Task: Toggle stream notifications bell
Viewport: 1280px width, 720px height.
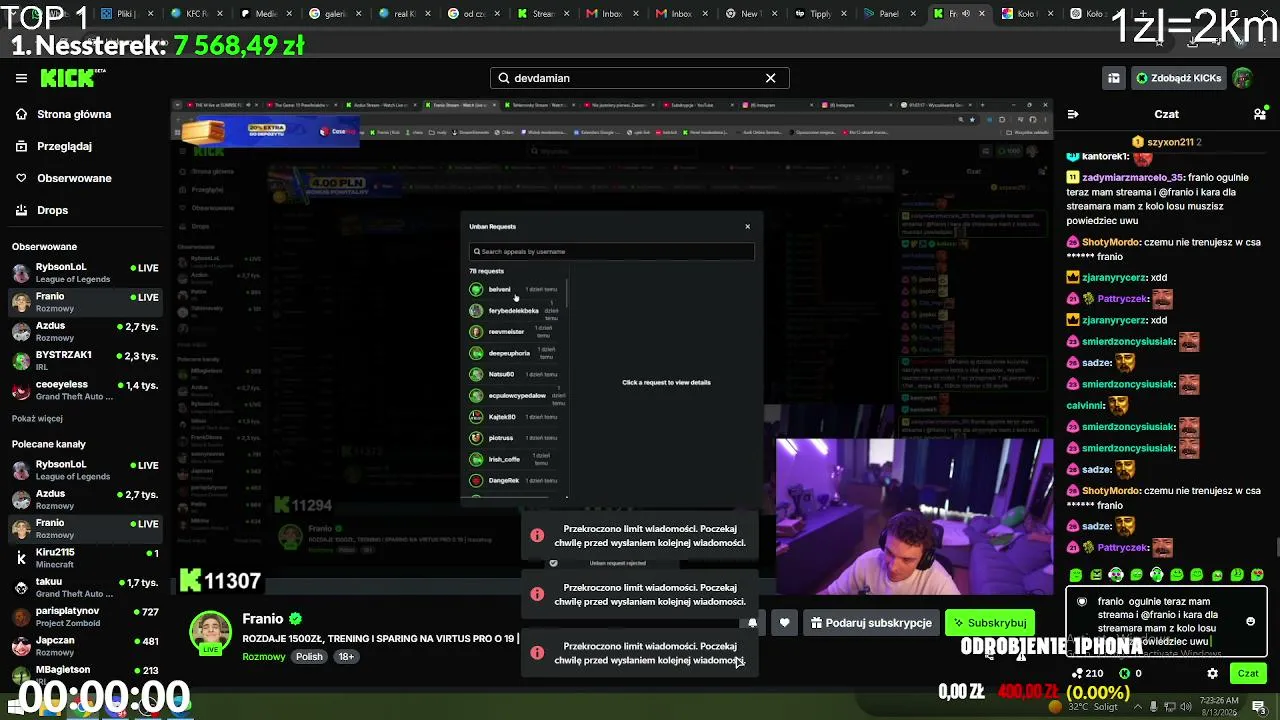Action: (x=753, y=623)
